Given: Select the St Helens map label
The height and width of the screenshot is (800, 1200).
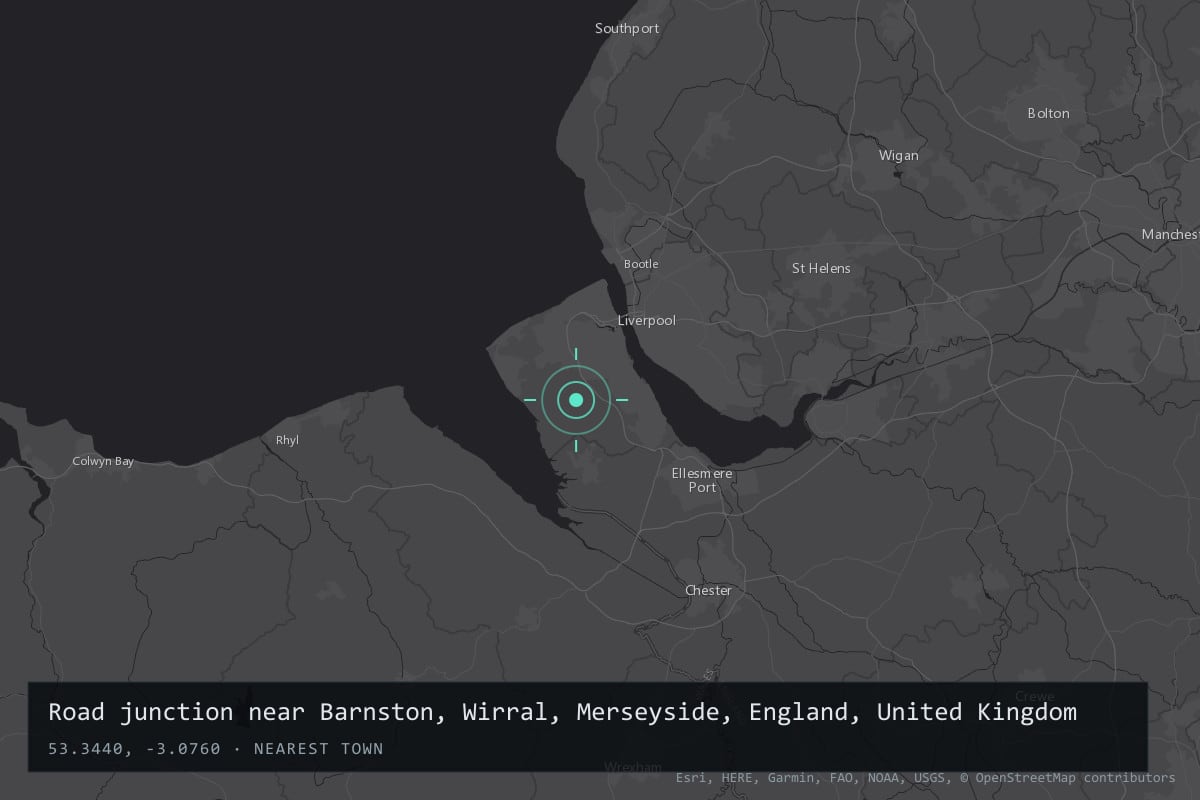Looking at the screenshot, I should coord(821,268).
